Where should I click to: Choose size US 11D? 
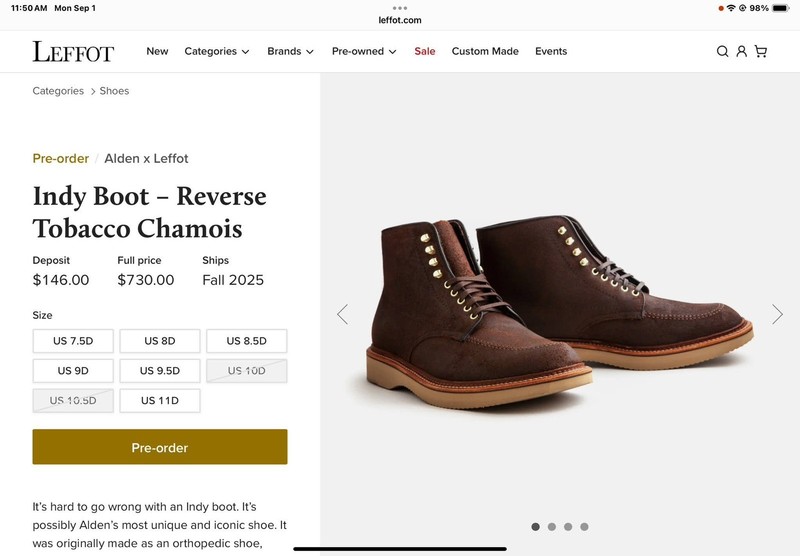pyautogui.click(x=160, y=401)
